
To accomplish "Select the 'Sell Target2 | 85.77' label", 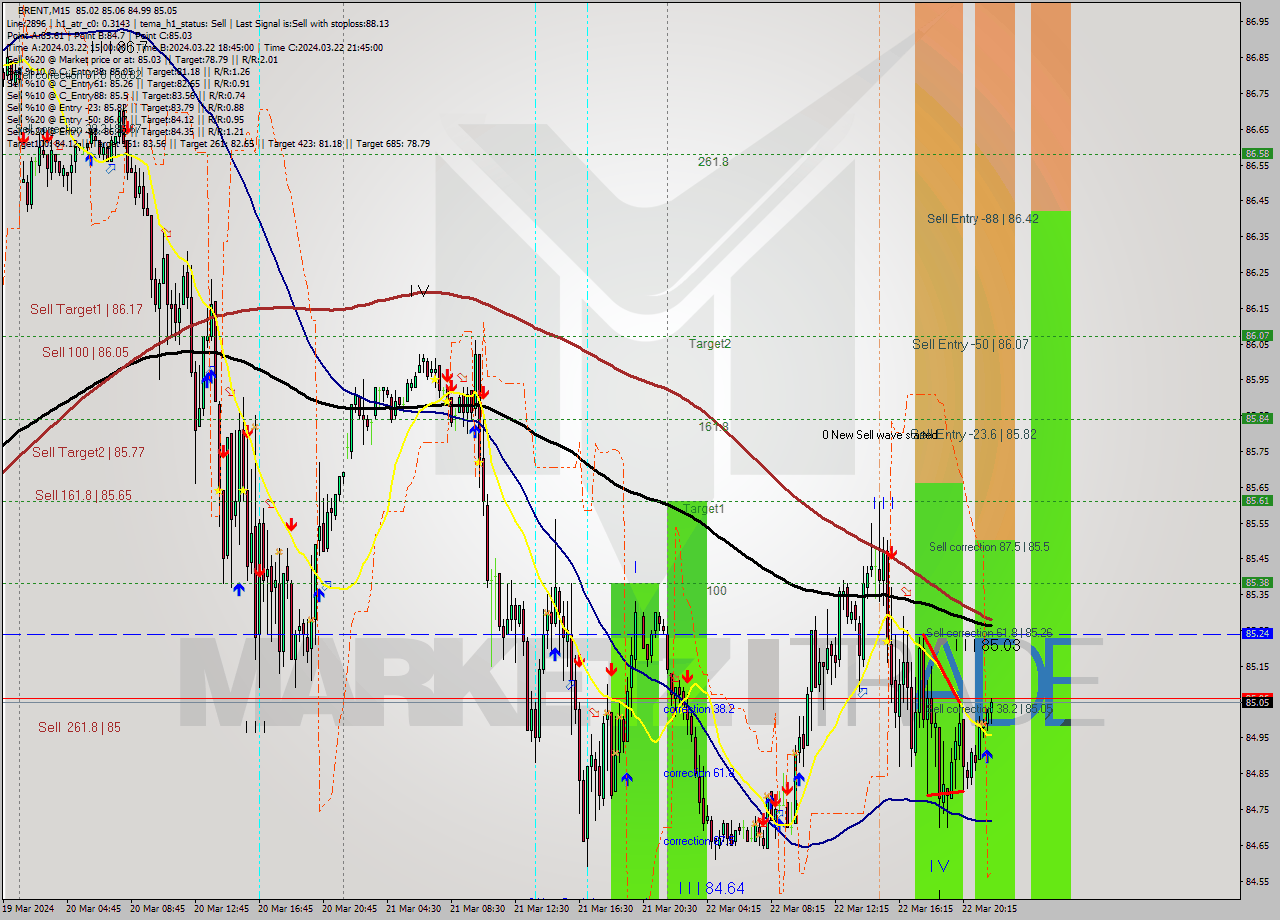I will click(x=88, y=453).
